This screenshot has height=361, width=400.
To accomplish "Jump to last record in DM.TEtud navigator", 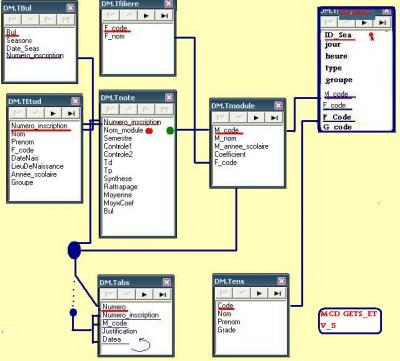I will (x=71, y=113).
